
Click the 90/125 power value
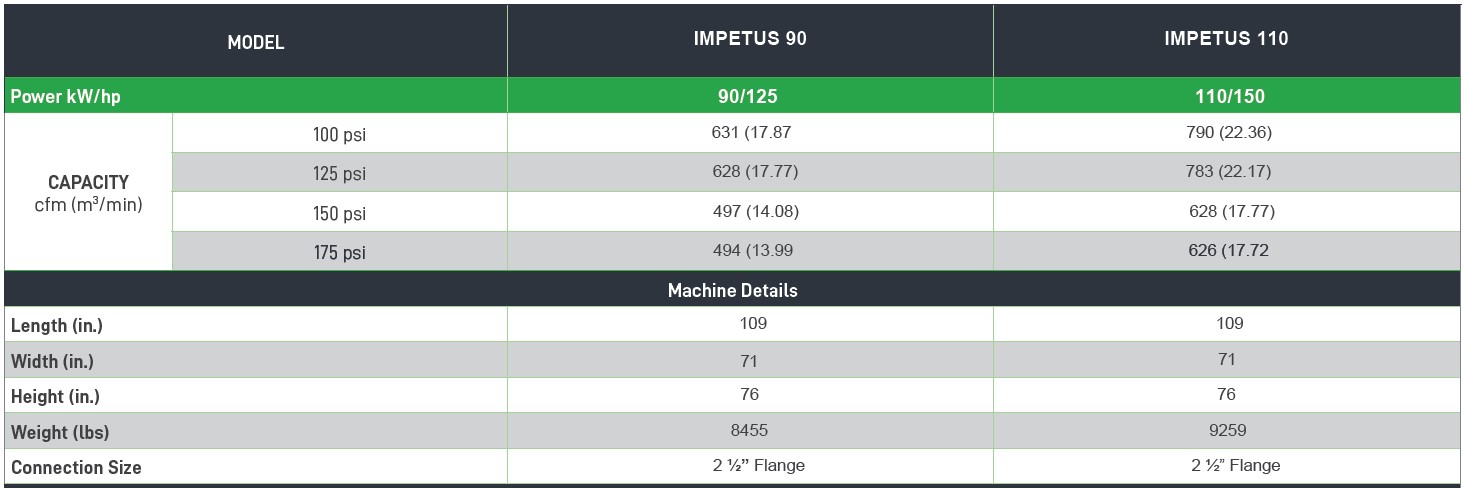pos(750,97)
